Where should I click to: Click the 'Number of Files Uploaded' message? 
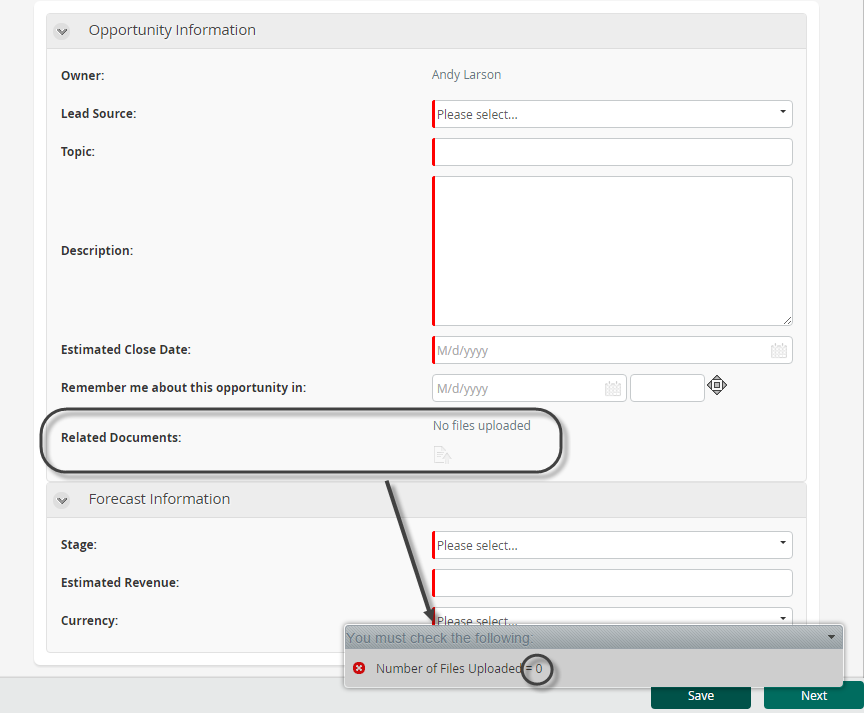(459, 668)
